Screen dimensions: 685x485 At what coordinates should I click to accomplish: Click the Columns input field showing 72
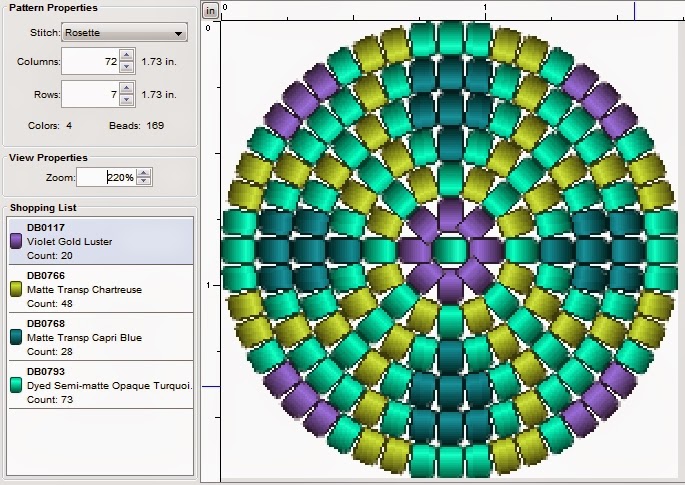point(90,61)
